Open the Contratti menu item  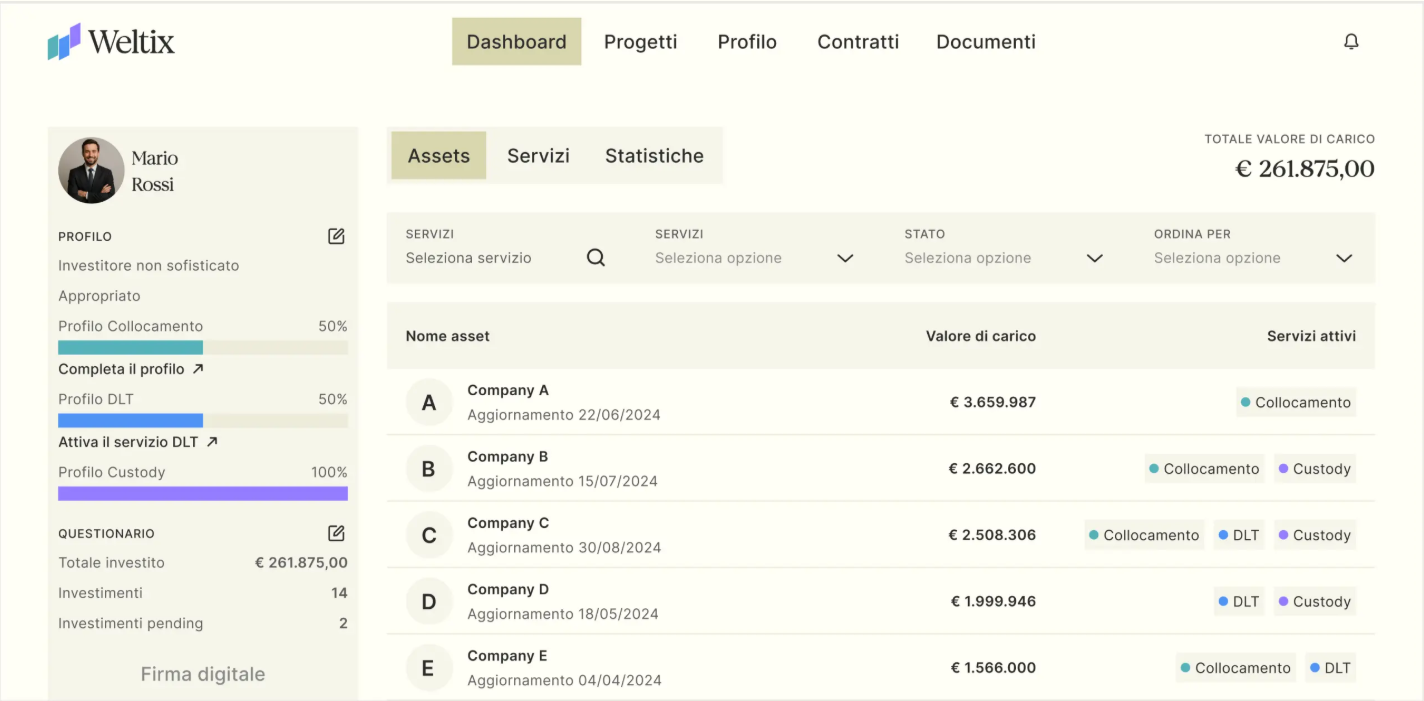(858, 41)
